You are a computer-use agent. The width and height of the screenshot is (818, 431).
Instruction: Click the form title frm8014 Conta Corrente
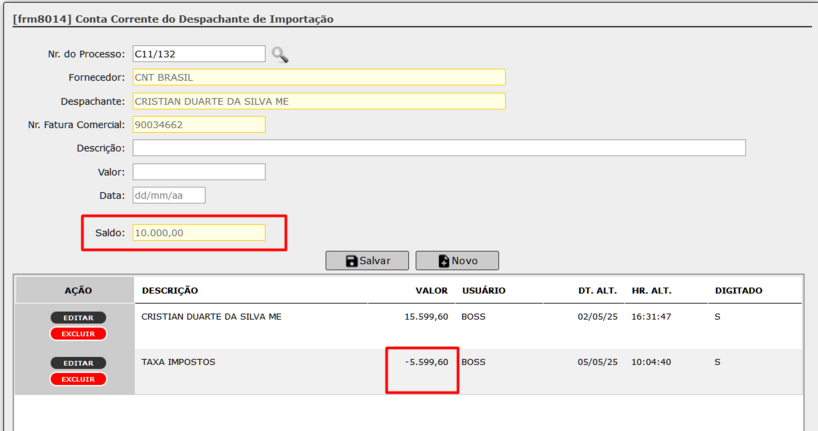click(173, 19)
